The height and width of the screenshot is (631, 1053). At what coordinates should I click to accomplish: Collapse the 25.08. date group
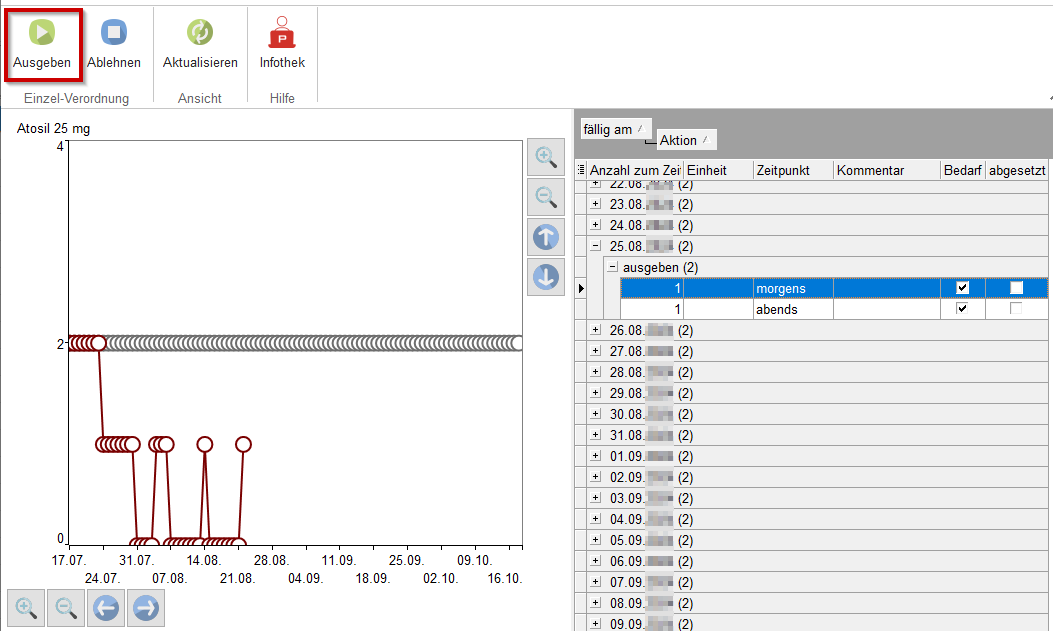click(x=596, y=246)
